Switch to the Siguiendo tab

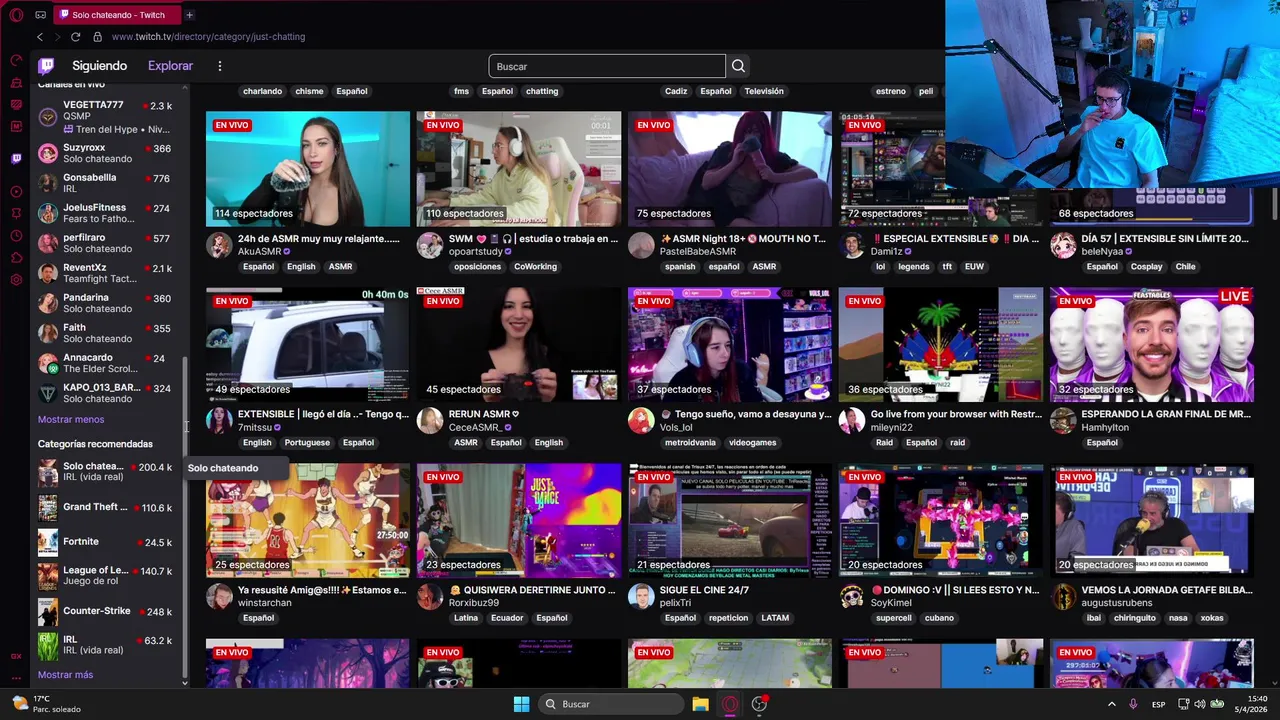pyautogui.click(x=99, y=66)
